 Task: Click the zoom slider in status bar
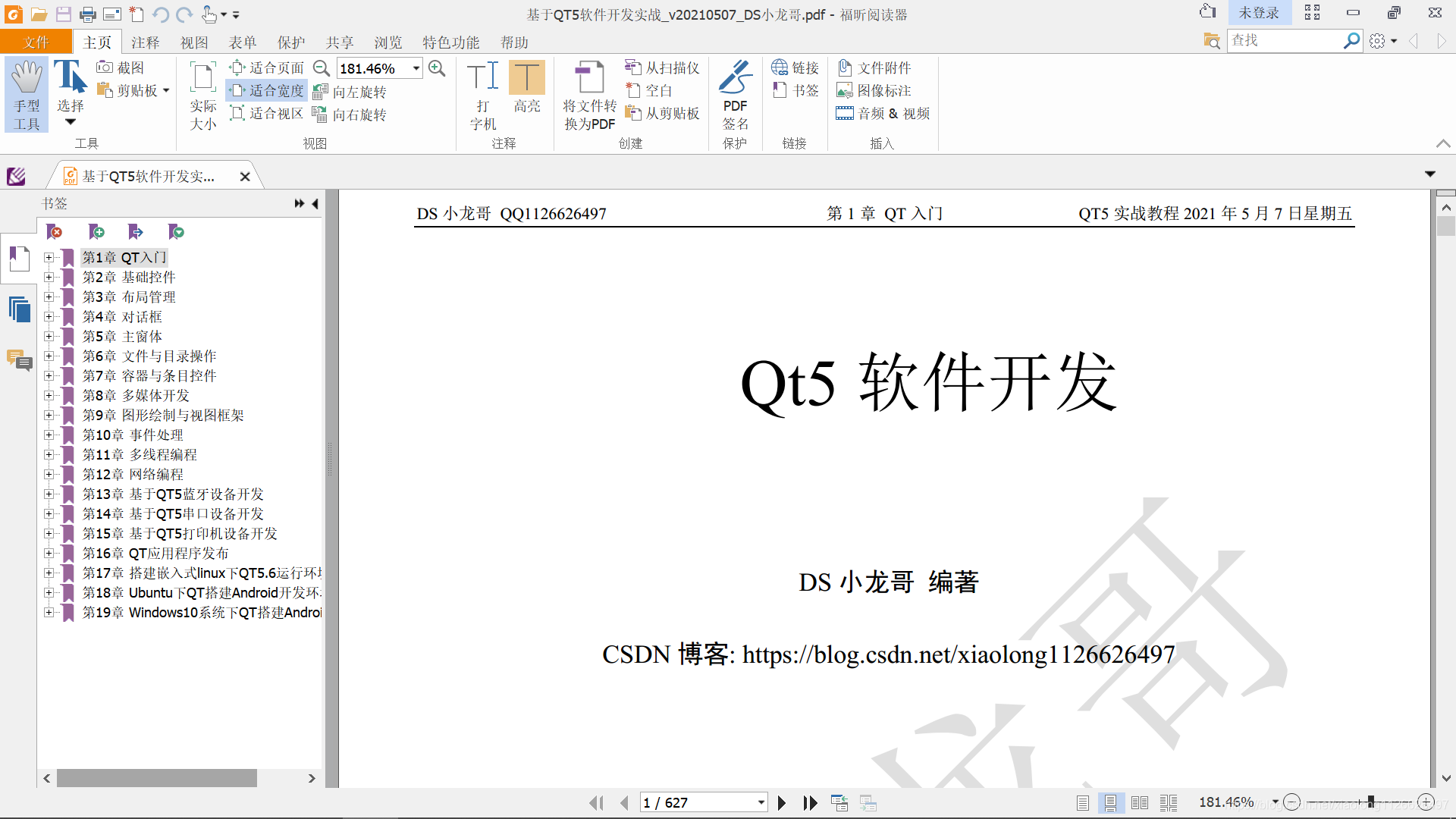click(1370, 802)
